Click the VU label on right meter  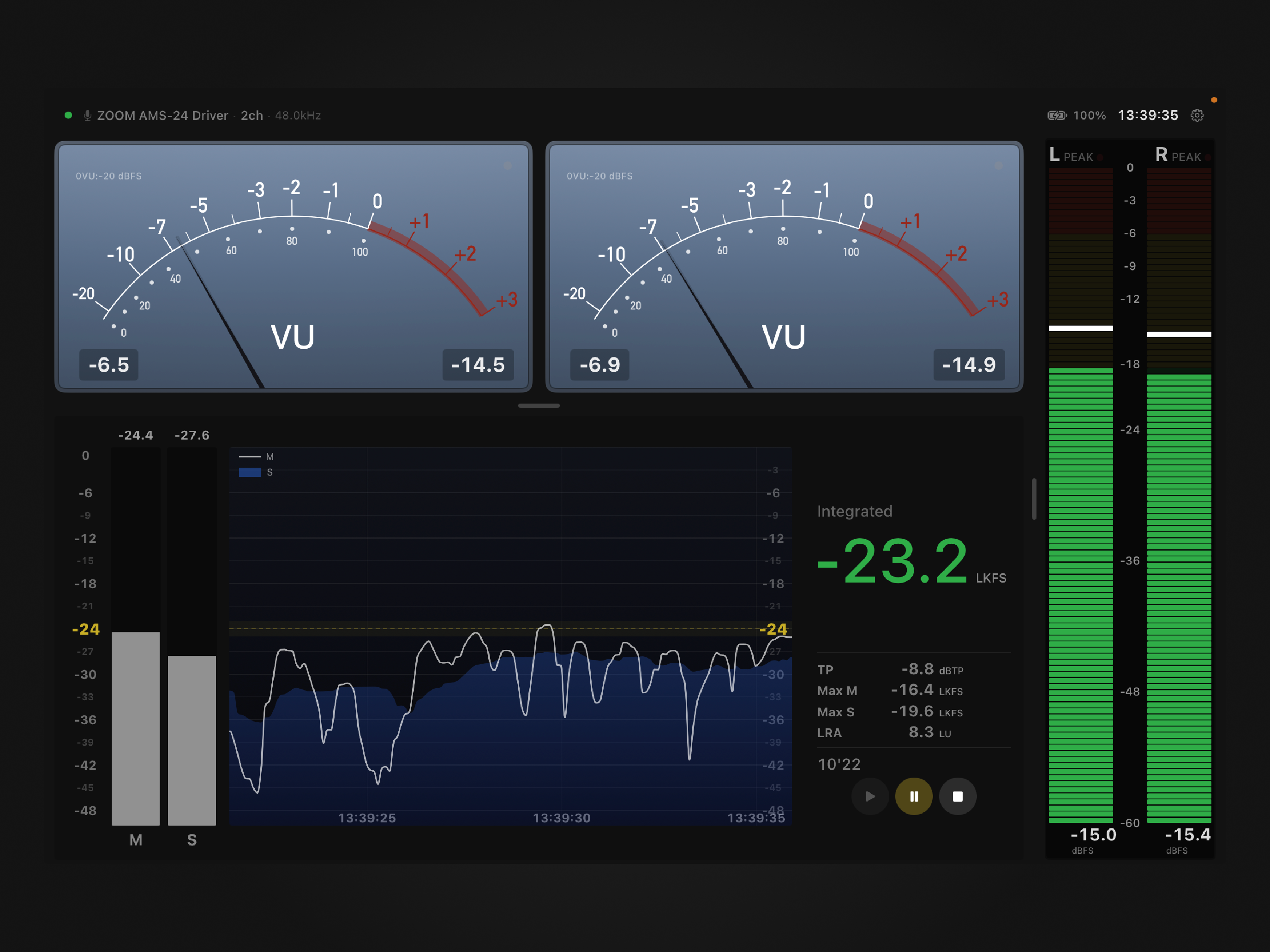784,337
